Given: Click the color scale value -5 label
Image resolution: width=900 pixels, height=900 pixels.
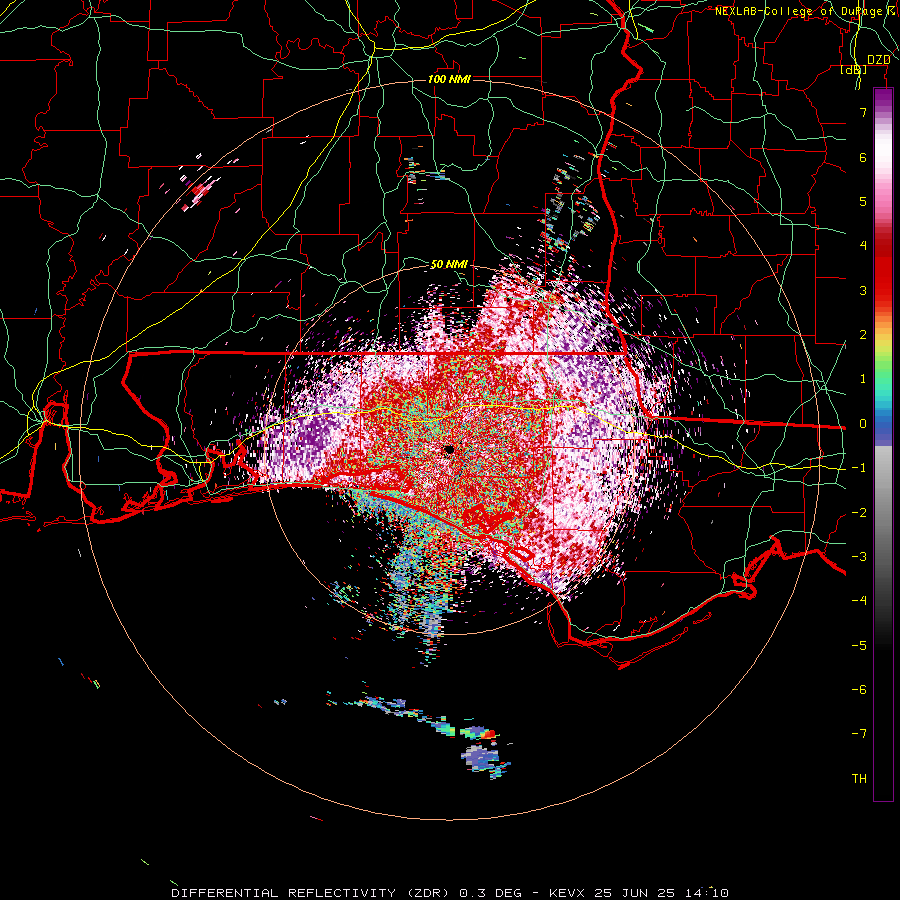Looking at the screenshot, I should pos(859,646).
